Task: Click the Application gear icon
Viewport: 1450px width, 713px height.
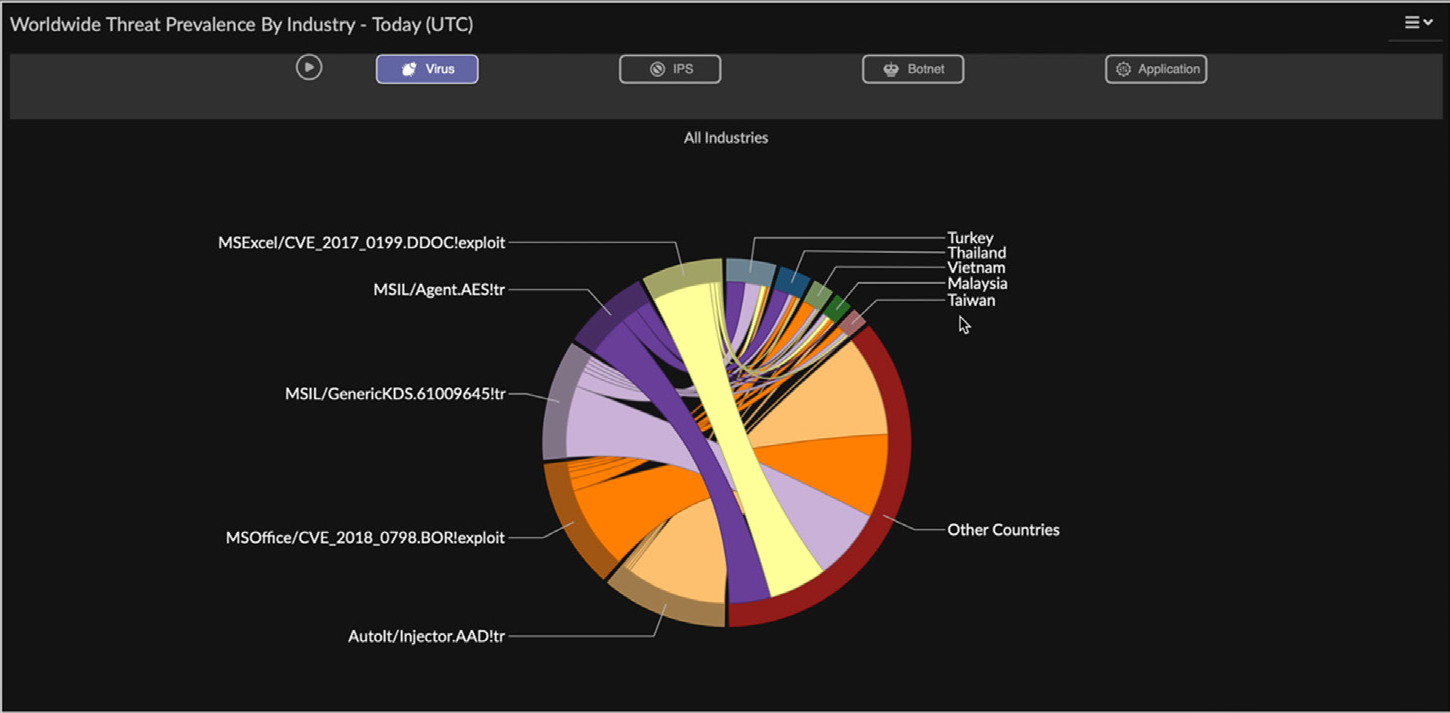Action: click(1122, 68)
